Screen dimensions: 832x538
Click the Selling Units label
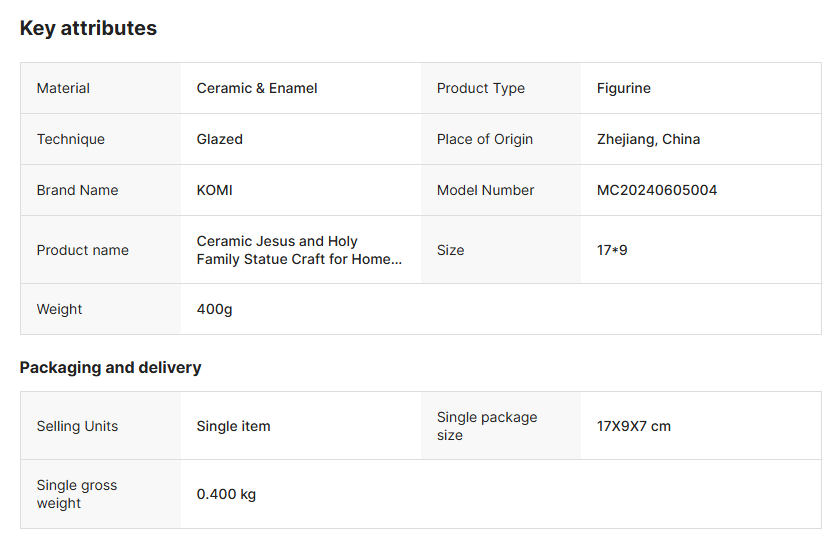[77, 426]
